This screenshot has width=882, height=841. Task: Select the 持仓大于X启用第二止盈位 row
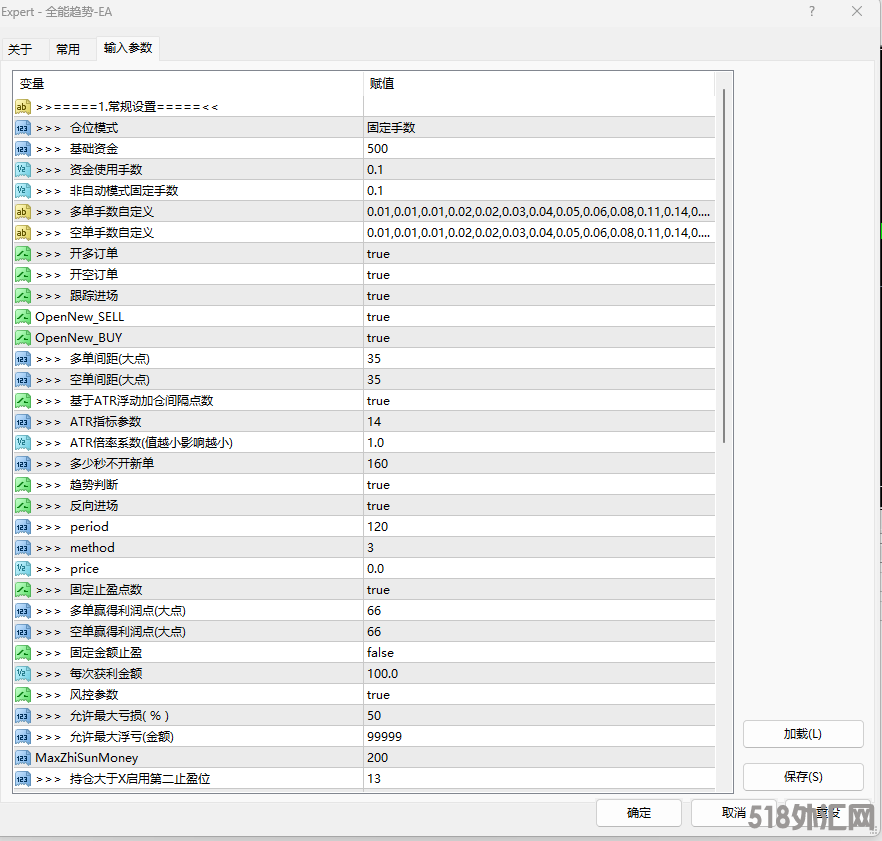point(364,779)
